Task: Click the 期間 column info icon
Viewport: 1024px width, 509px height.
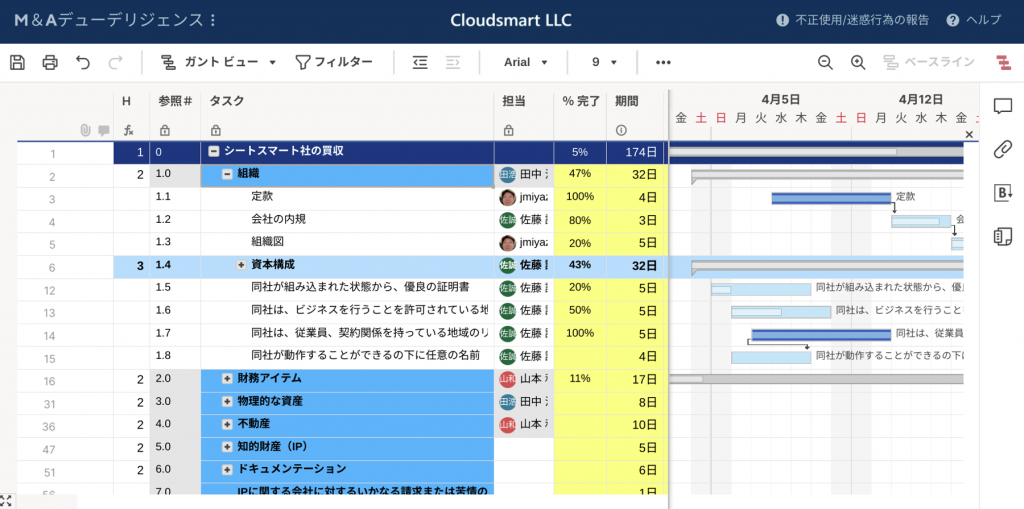Action: click(x=621, y=131)
